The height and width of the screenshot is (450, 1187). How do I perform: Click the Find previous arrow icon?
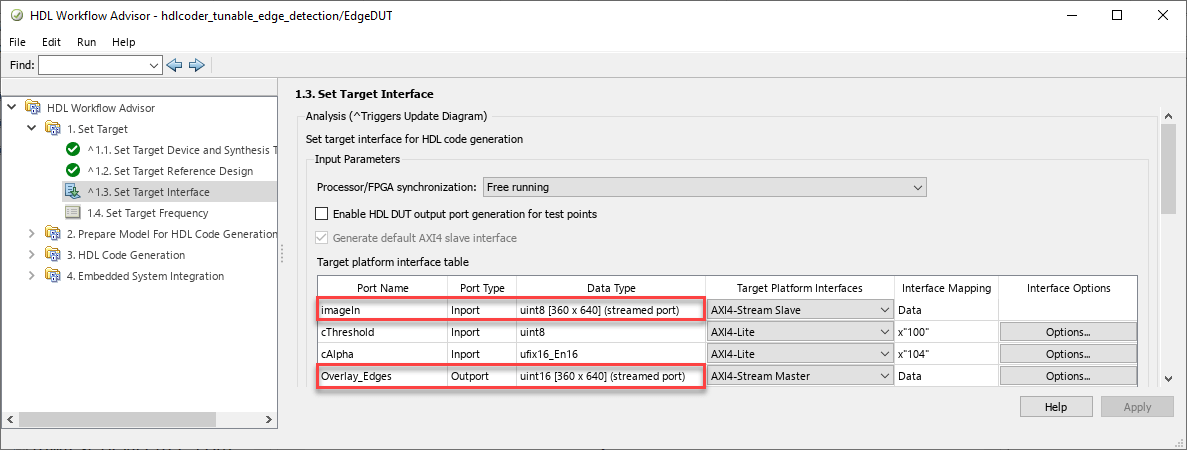(x=175, y=65)
